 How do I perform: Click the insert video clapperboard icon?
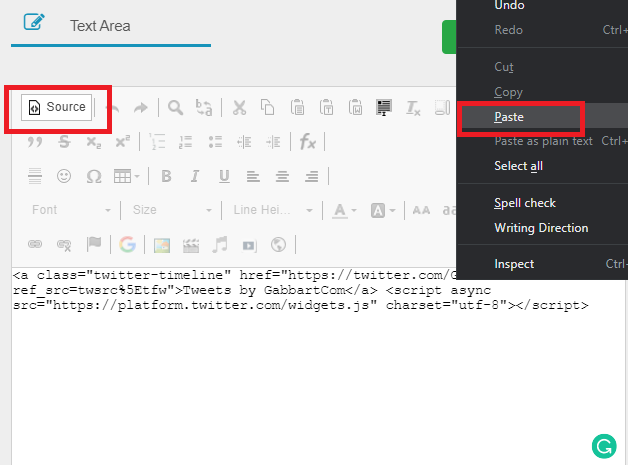click(x=191, y=245)
